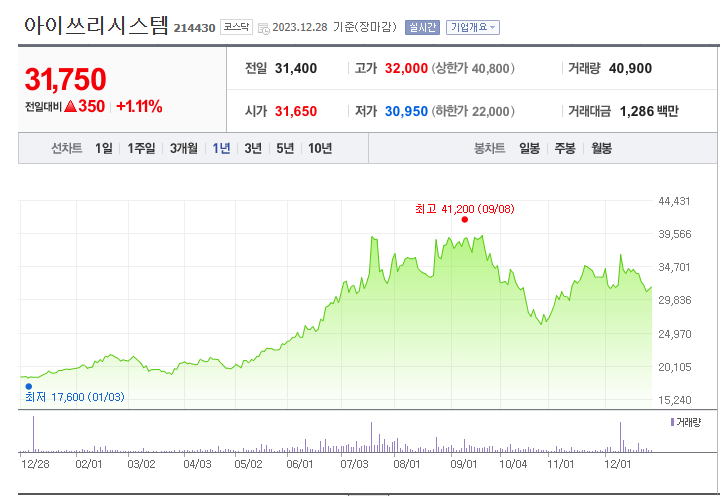
Task: Click the 시가 value 31,650
Action: 296,111
